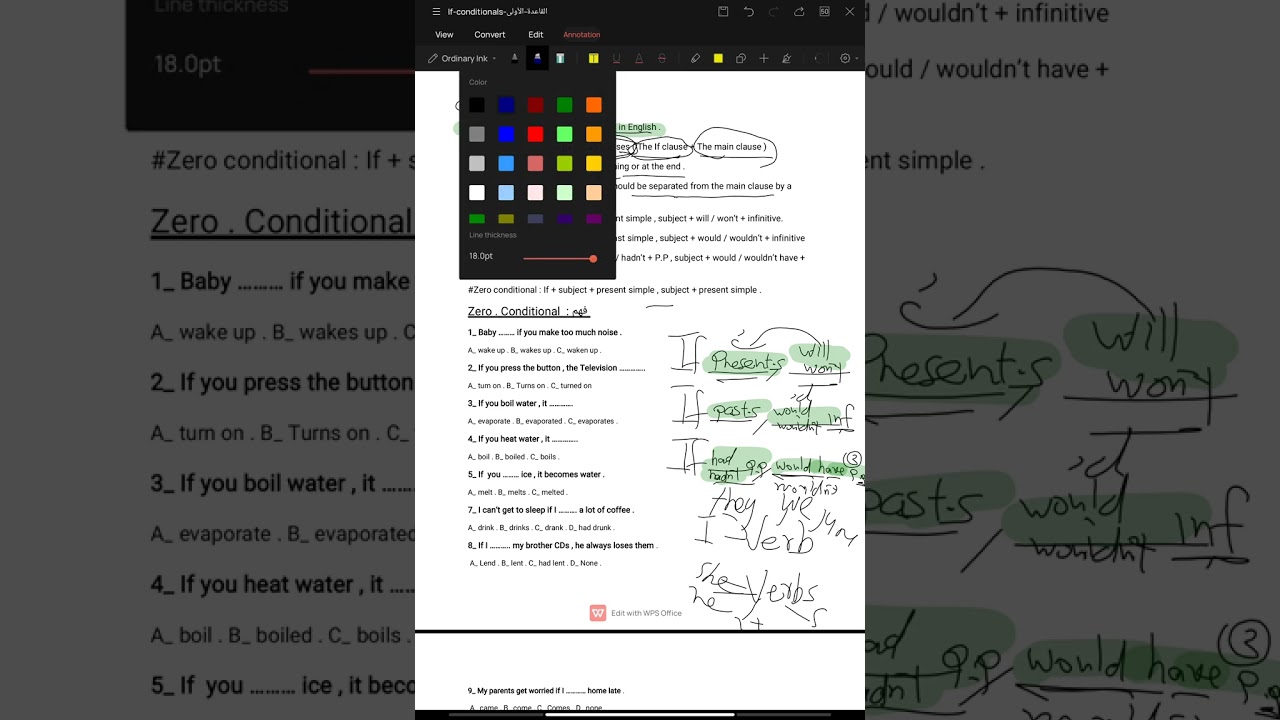This screenshot has height=720, width=1280.
Task: Click question '9_ My parents get worried'
Action: pos(546,691)
